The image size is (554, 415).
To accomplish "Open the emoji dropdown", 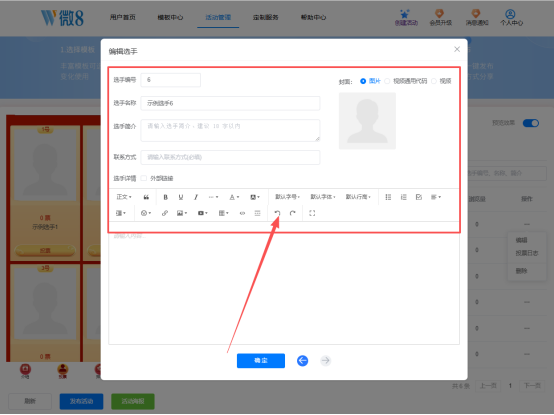I will 146,213.
